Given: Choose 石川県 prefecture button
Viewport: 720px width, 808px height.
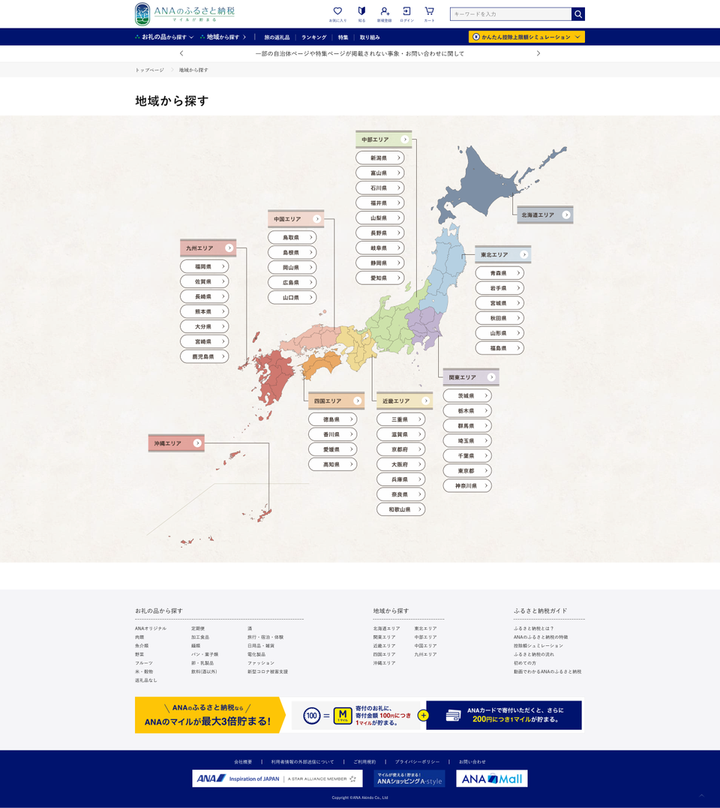Looking at the screenshot, I should coord(380,188).
